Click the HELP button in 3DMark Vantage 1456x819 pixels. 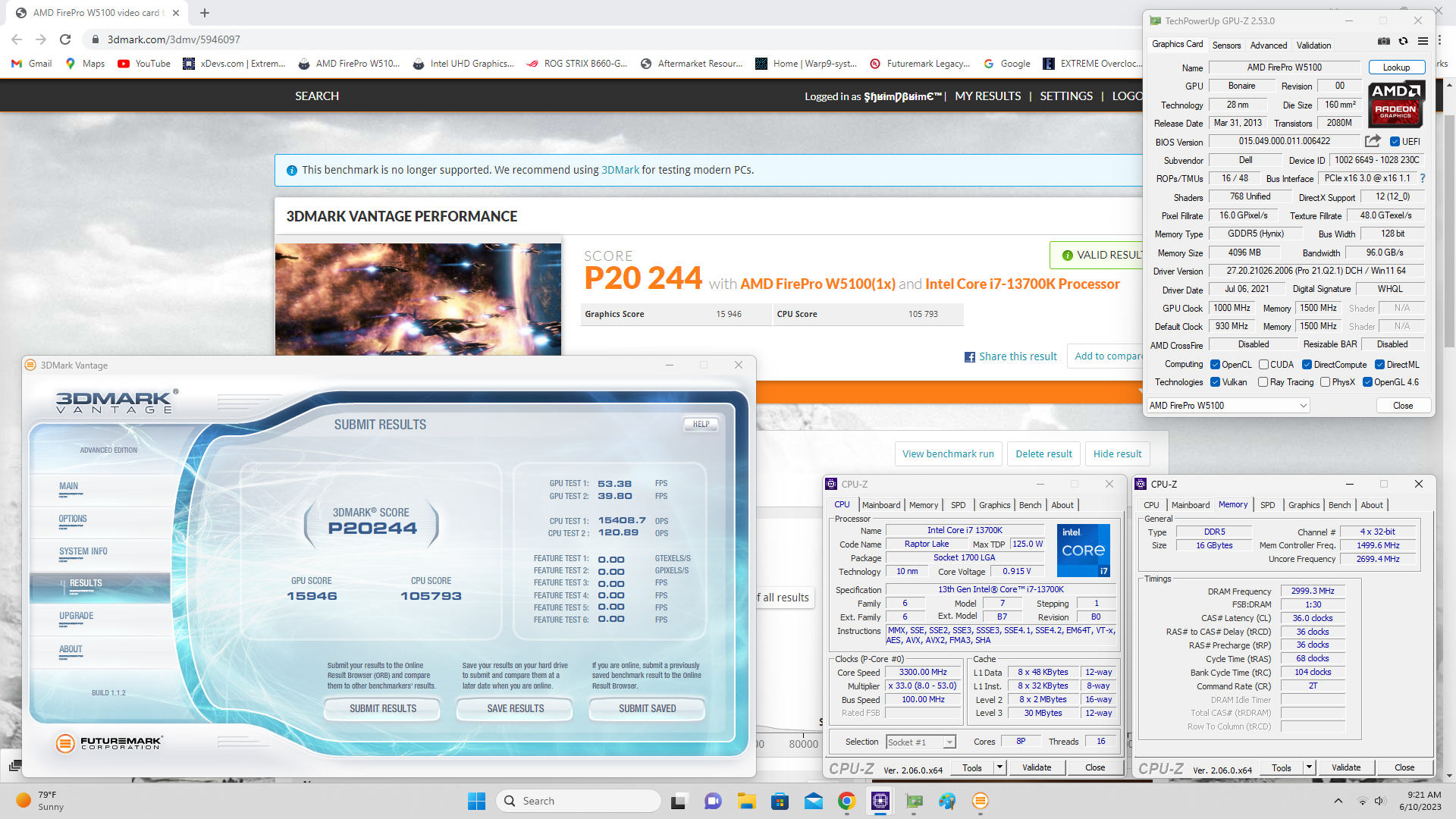pos(701,425)
